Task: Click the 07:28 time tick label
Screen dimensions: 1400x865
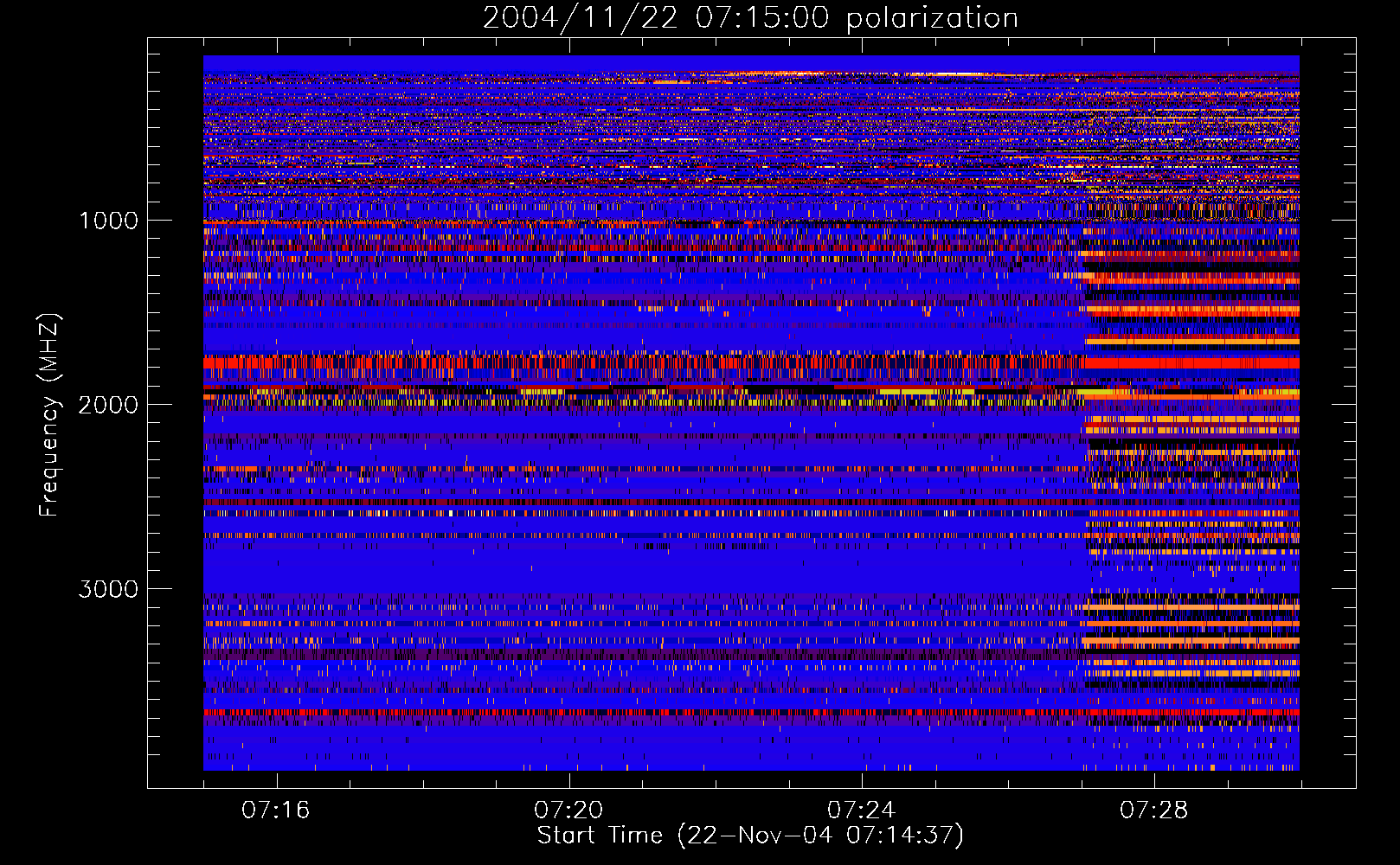Action: (x=1154, y=811)
